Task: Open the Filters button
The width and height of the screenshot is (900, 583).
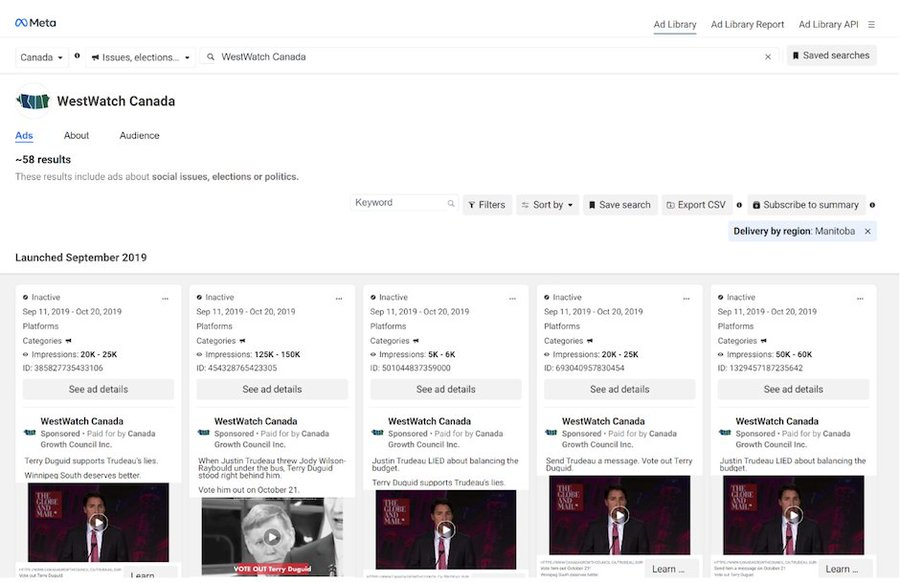Action: coord(486,204)
